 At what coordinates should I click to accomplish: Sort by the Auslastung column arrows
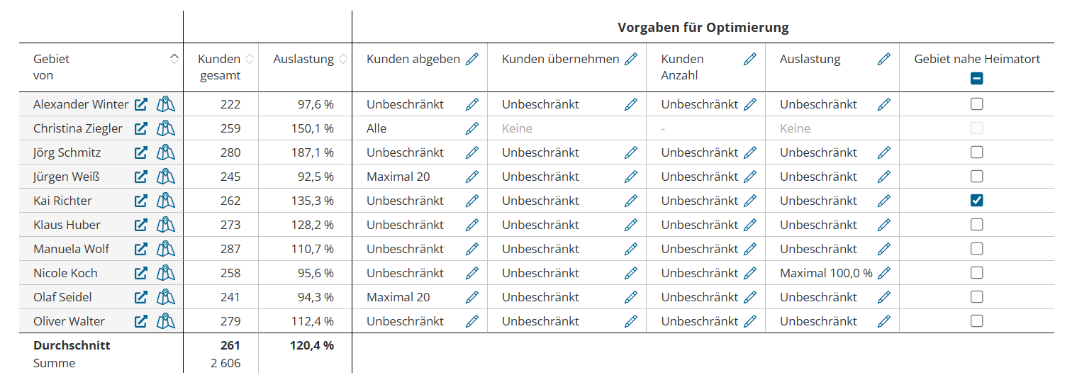343,59
